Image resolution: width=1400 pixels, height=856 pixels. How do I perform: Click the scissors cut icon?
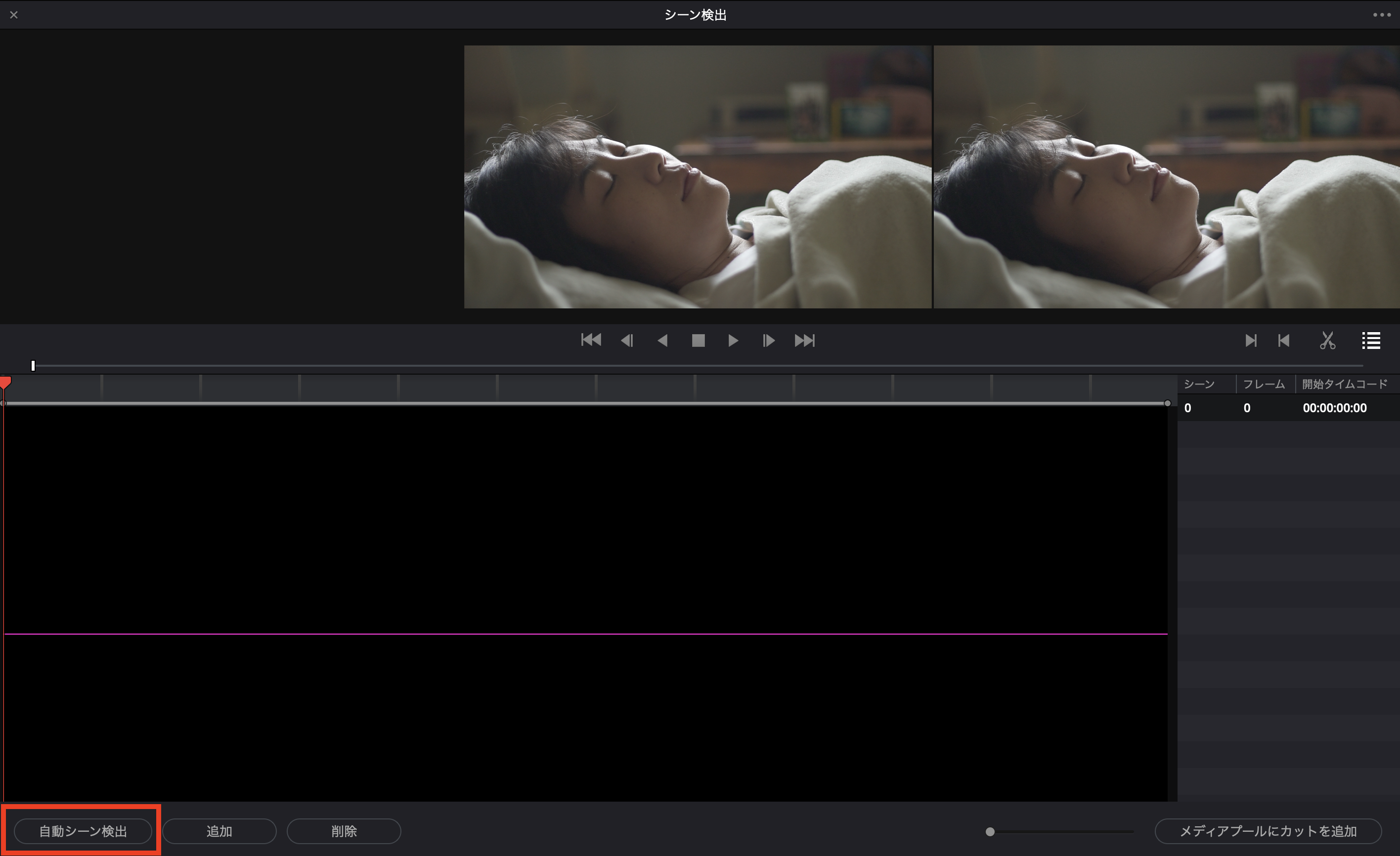pyautogui.click(x=1327, y=340)
